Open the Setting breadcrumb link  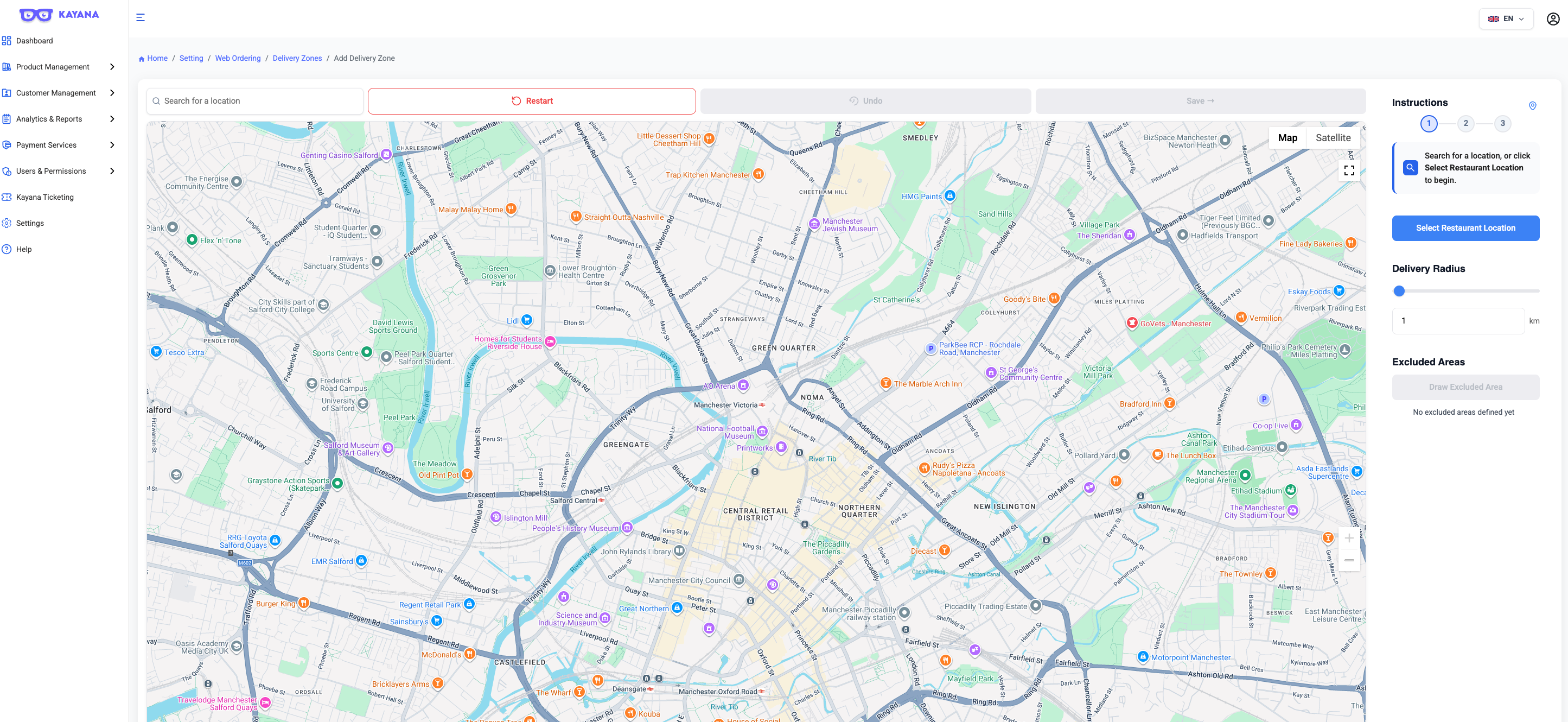pyautogui.click(x=191, y=59)
